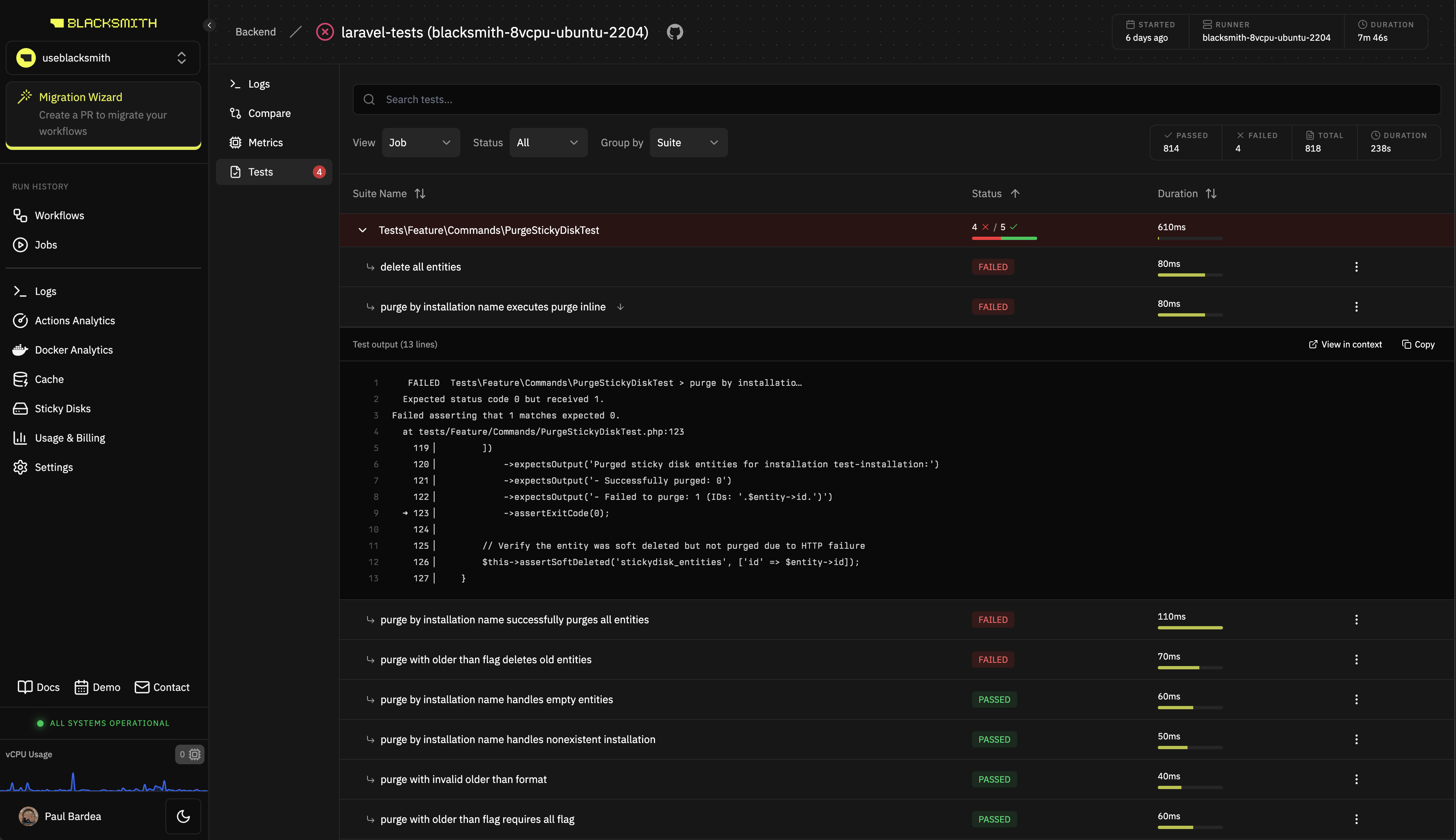Switch to the Compare tab
This screenshot has width=1456, height=840.
pos(269,113)
